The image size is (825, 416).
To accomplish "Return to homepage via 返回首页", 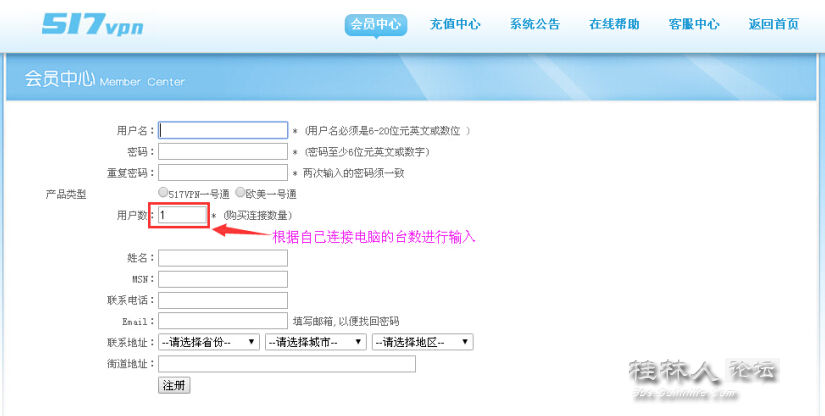I will [x=773, y=25].
